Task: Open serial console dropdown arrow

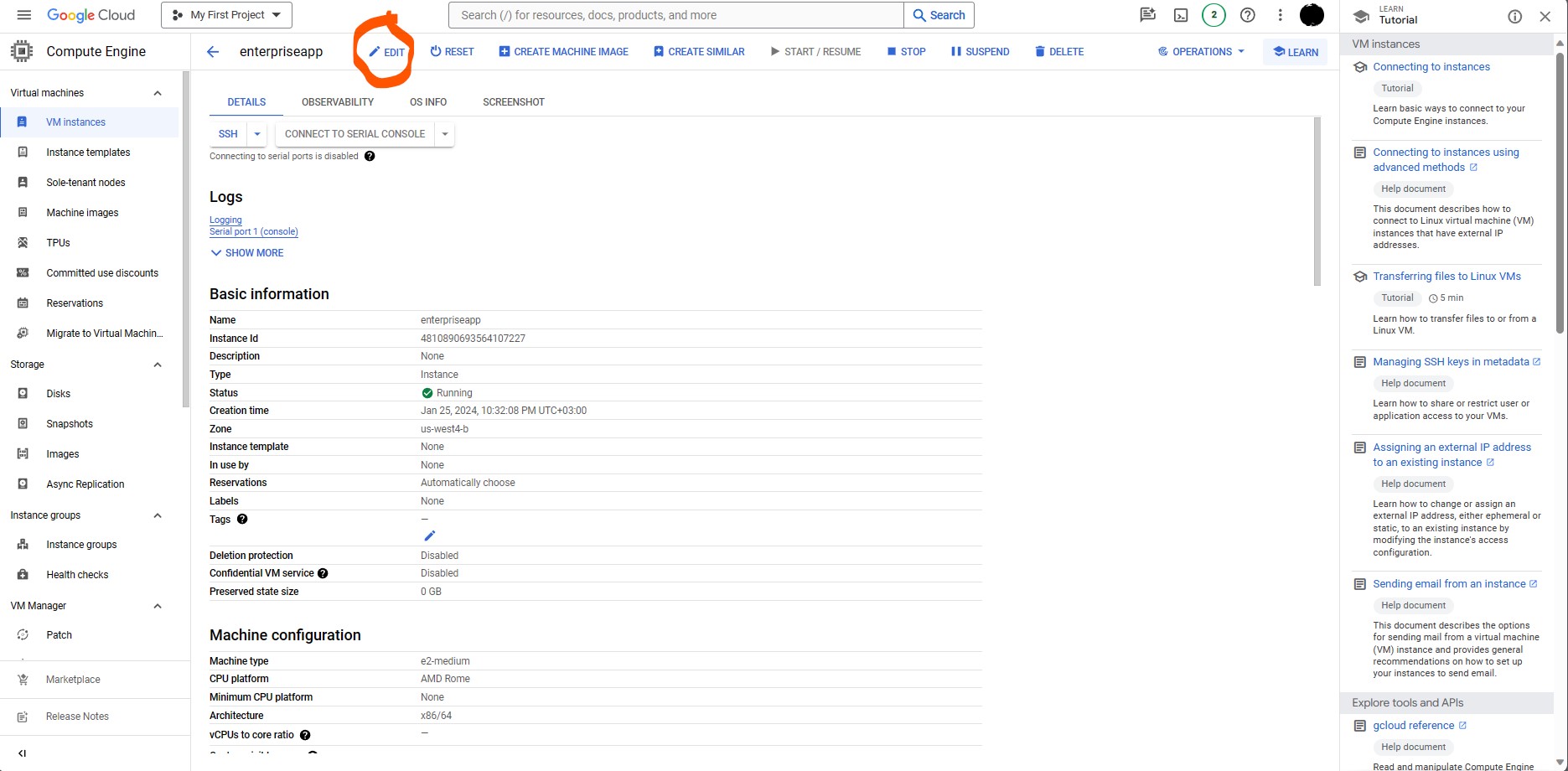Action: (x=445, y=134)
